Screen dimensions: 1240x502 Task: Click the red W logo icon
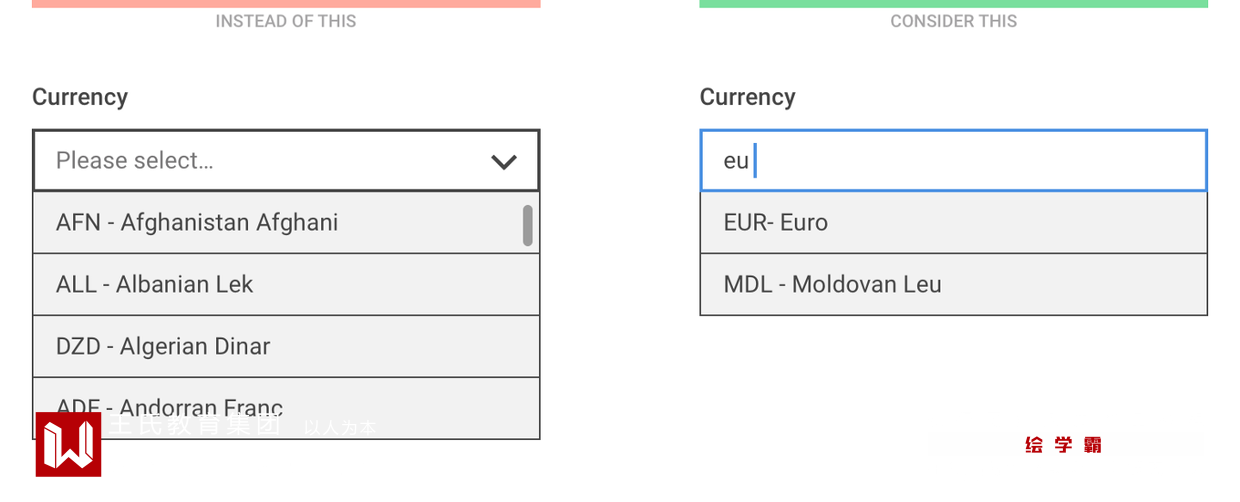pyautogui.click(x=68, y=444)
